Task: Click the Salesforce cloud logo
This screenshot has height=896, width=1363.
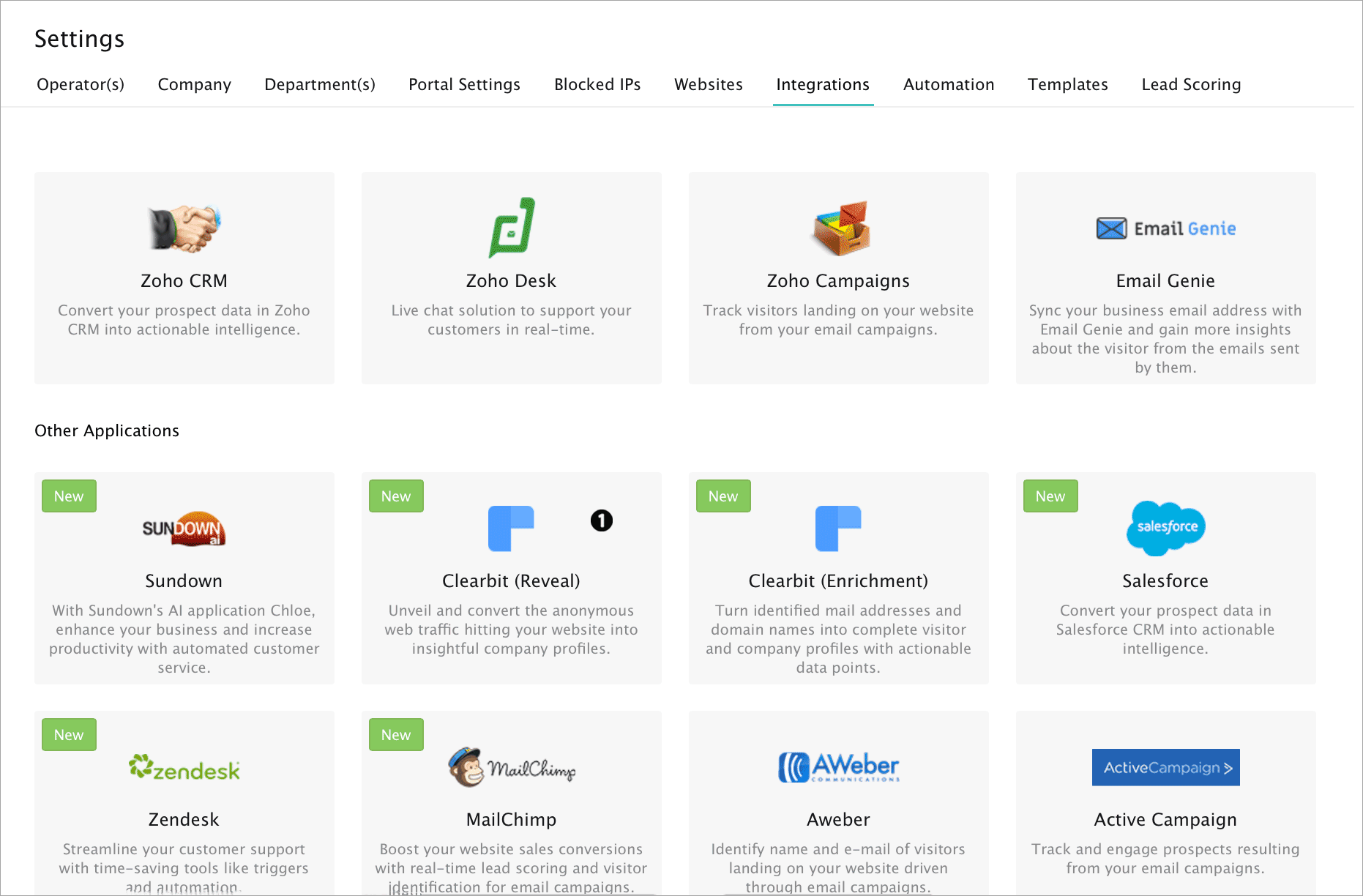Action: (x=1166, y=528)
